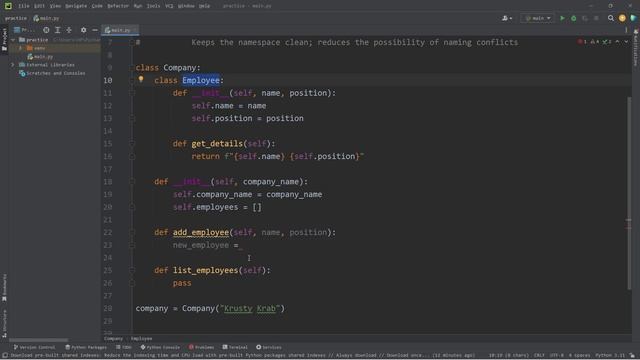Toggle the Project tool window side tab
The image size is (640, 360).
pyautogui.click(x=4, y=40)
